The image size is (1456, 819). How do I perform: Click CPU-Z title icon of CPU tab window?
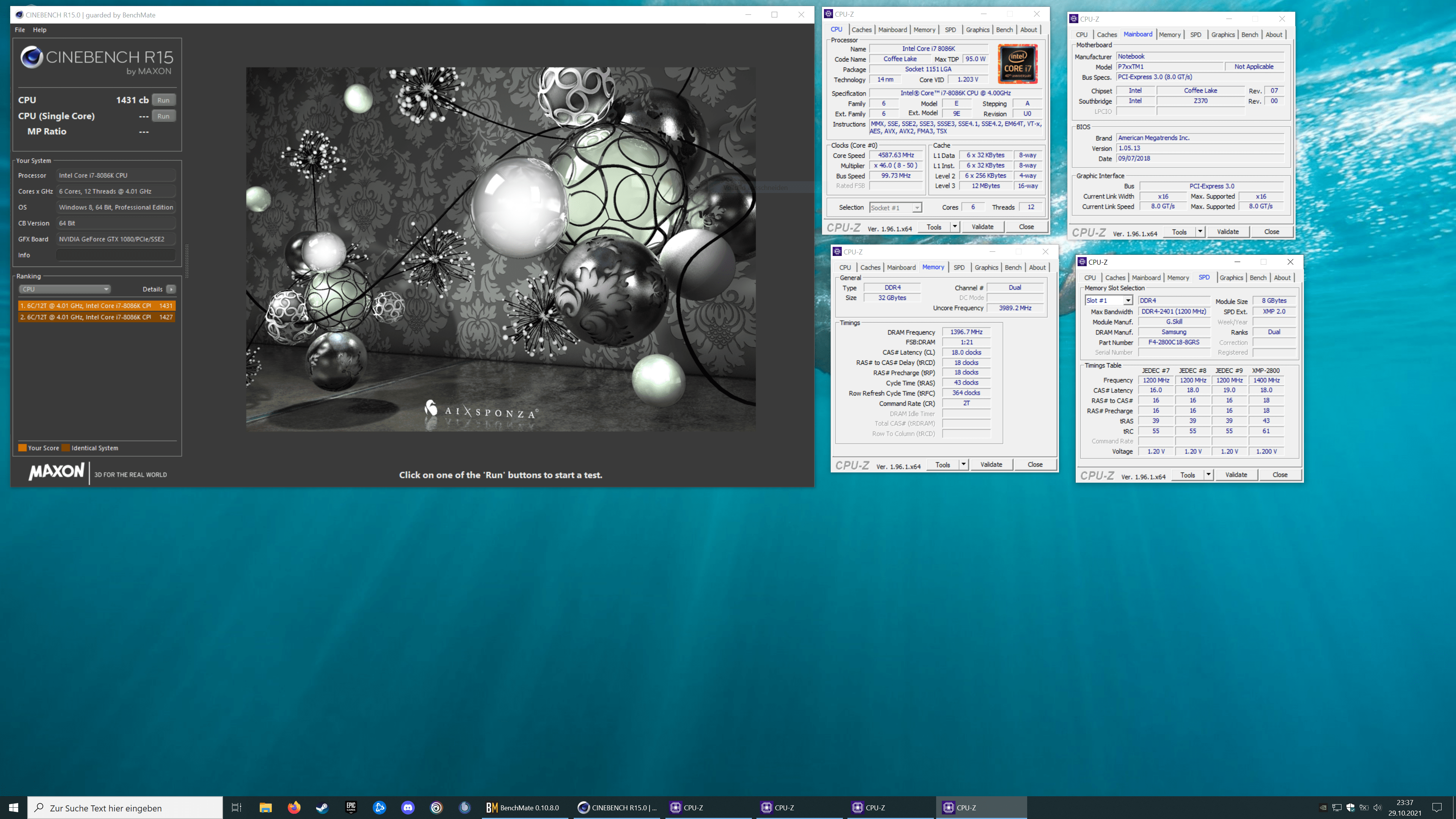pyautogui.click(x=828, y=14)
